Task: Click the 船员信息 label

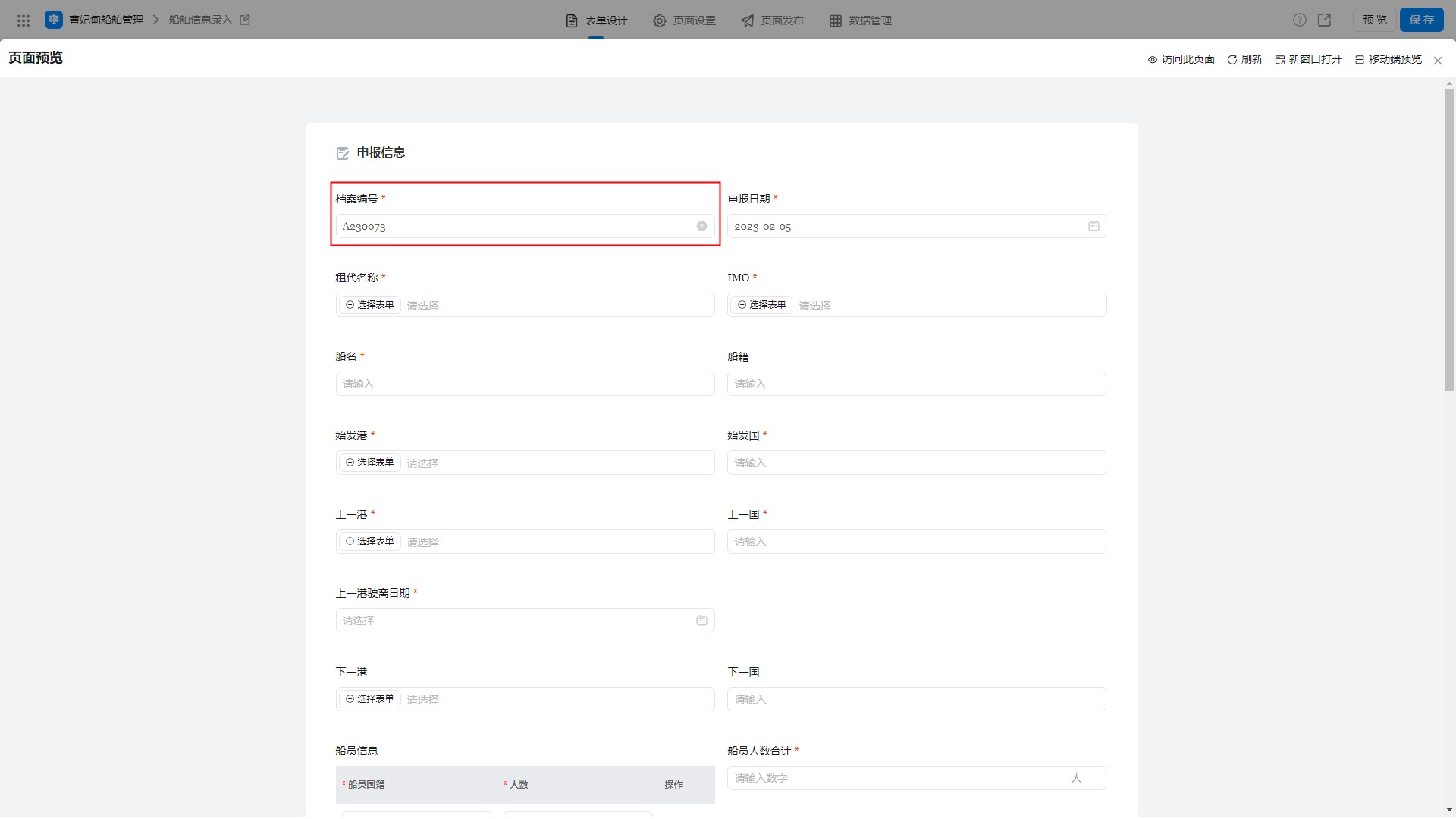Action: (x=356, y=751)
